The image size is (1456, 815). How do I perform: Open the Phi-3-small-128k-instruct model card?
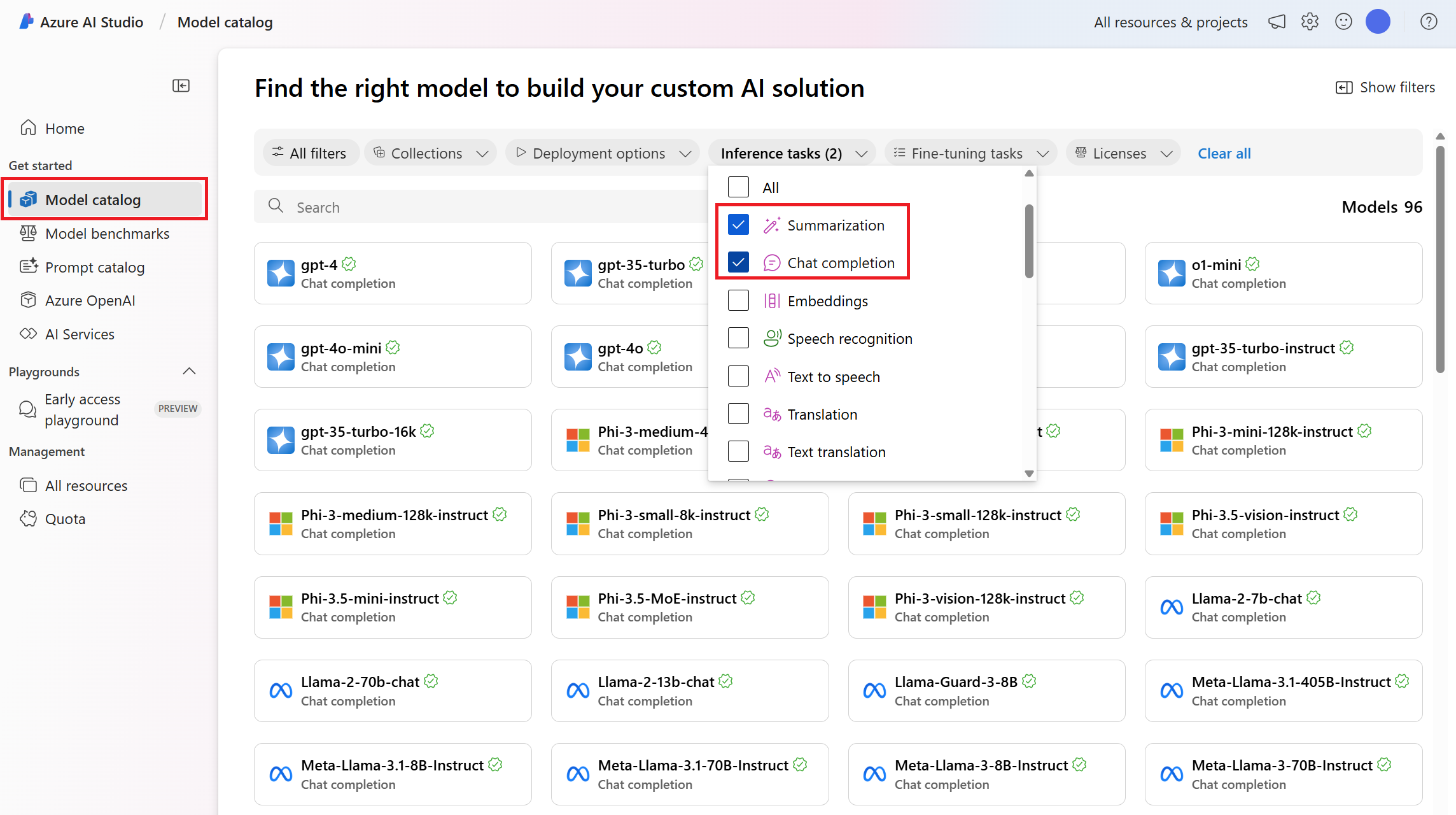point(986,523)
